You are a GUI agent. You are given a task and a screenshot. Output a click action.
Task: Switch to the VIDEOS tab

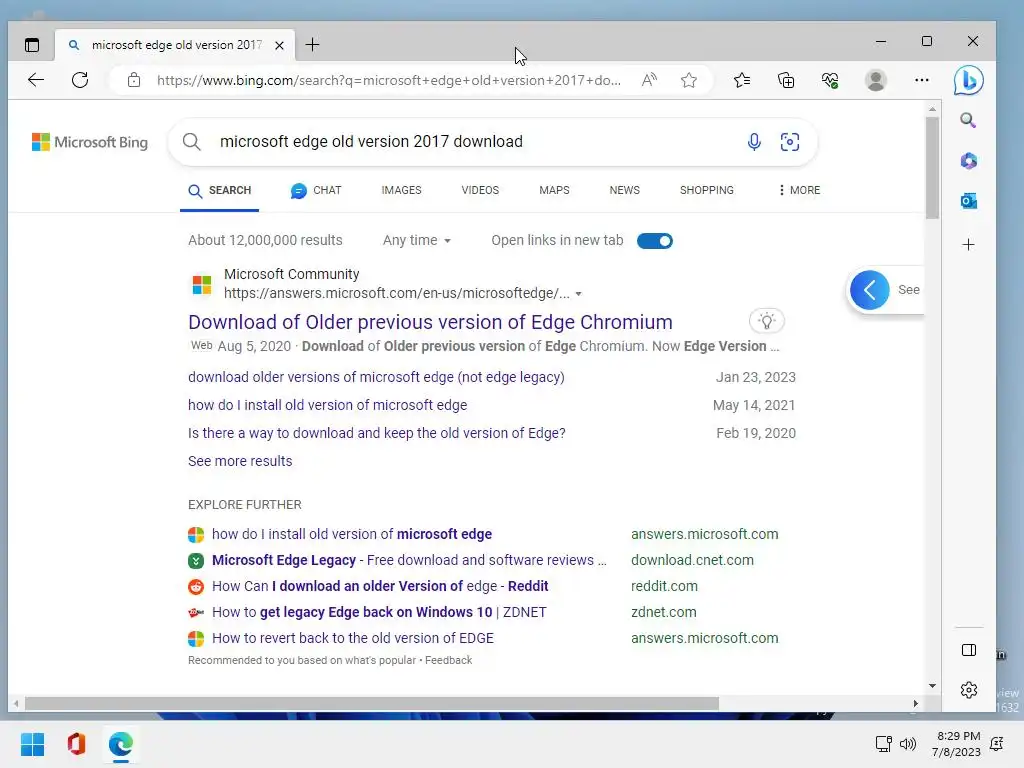480,190
